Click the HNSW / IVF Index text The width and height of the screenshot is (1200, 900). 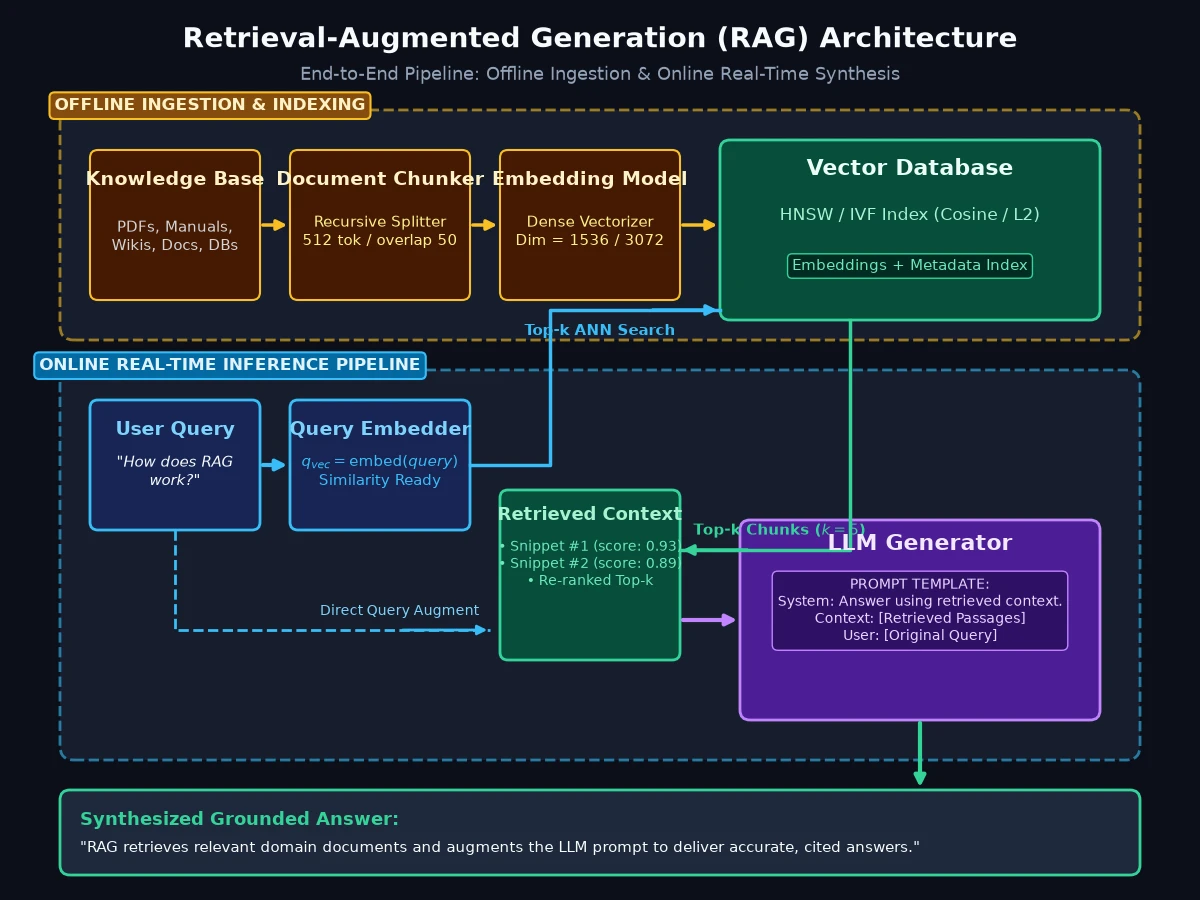(x=910, y=214)
